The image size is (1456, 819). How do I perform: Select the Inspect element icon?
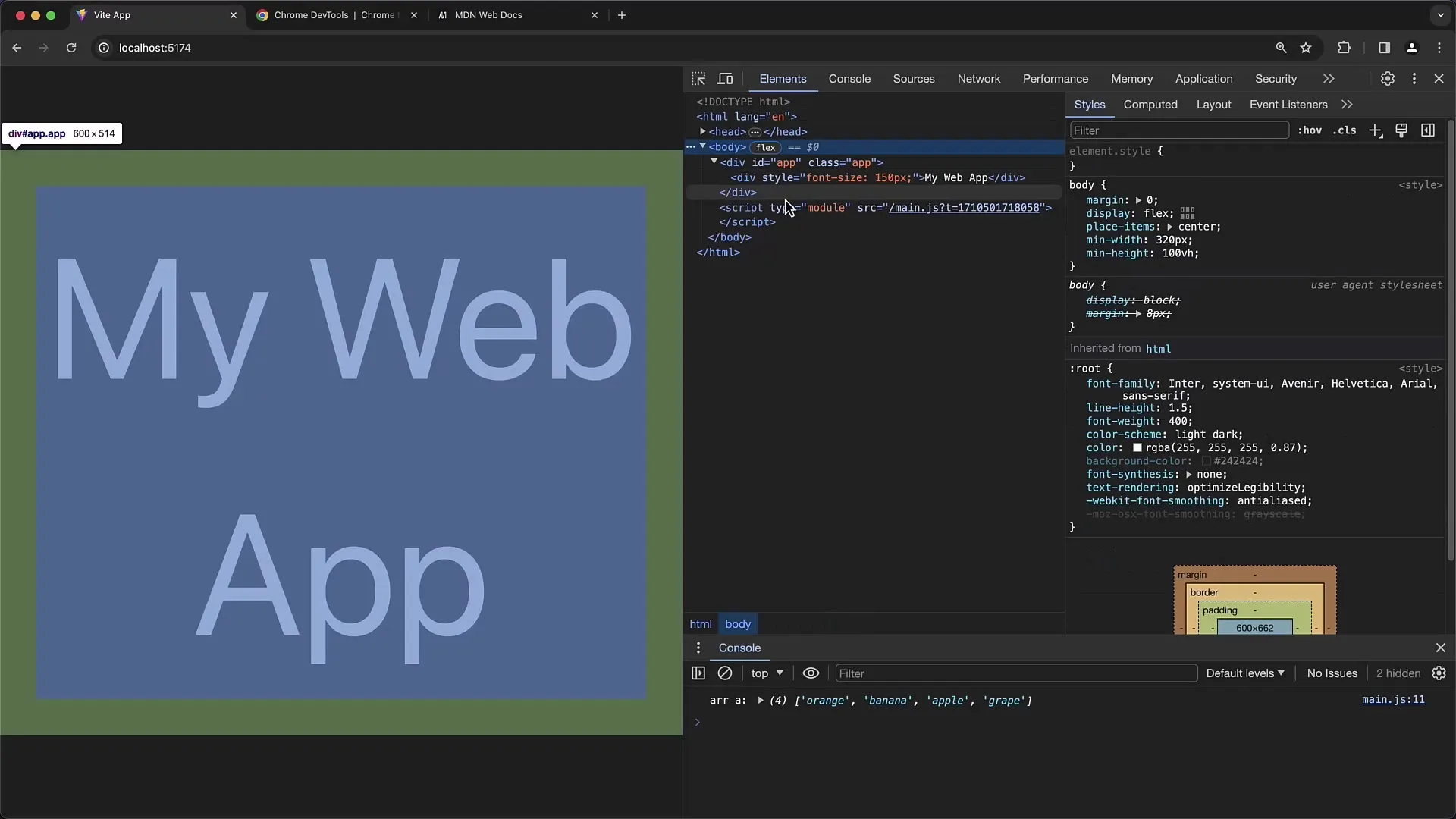699,78
